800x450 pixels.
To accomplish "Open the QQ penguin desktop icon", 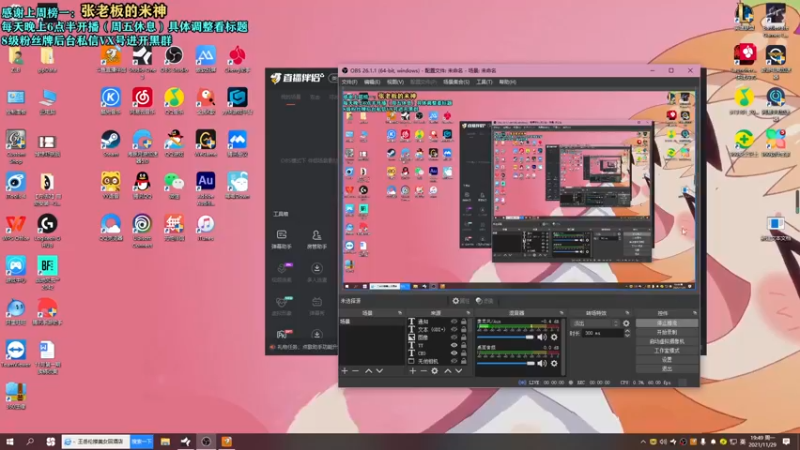I will pos(142,185).
